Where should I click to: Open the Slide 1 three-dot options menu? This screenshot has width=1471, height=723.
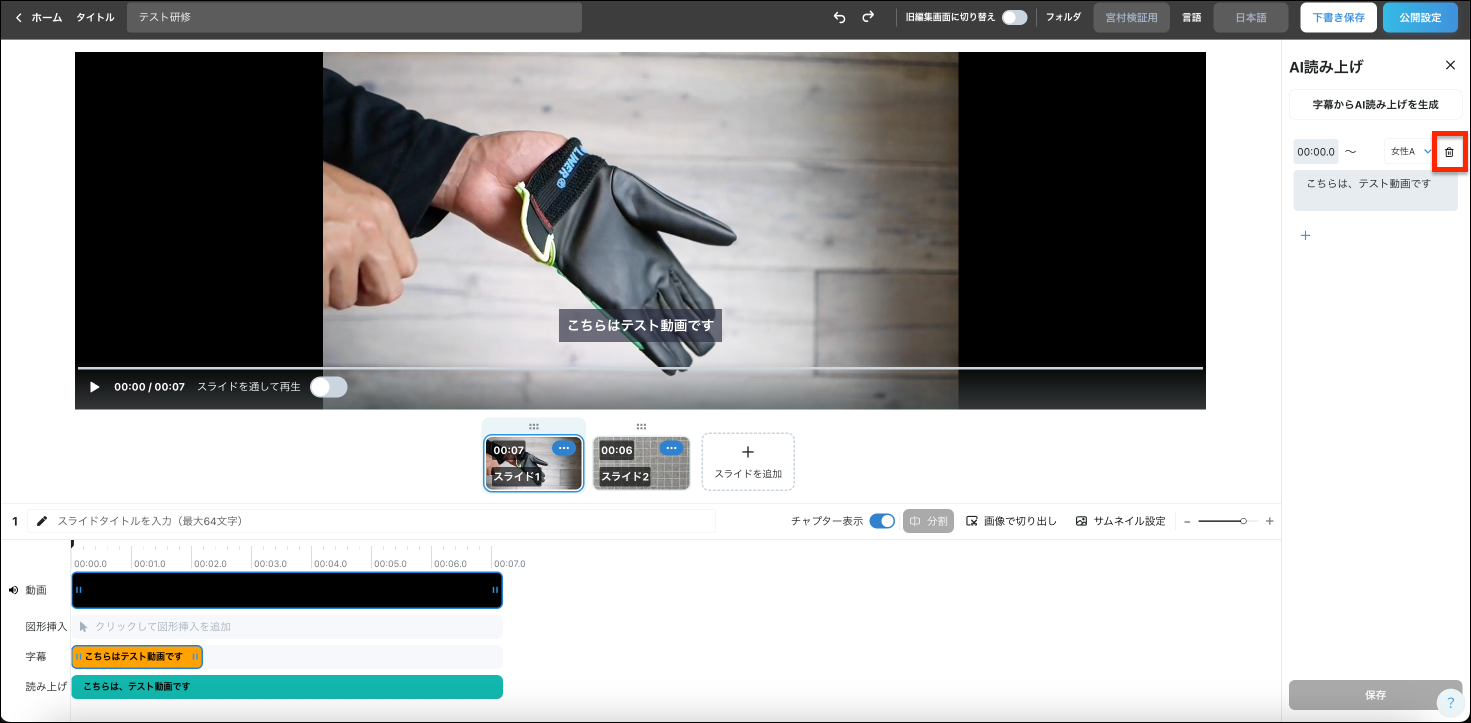(x=564, y=448)
